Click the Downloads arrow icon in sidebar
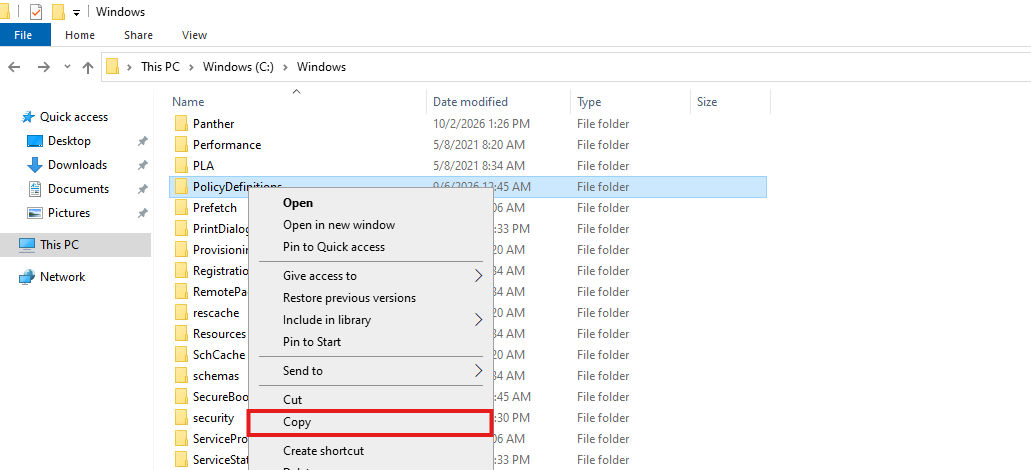The image size is (1031, 470). [35, 165]
